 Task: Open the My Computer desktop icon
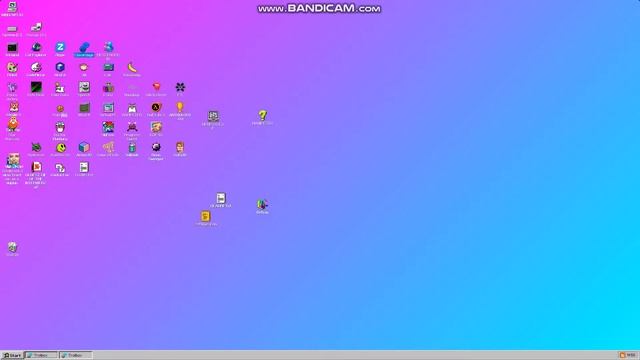tap(12, 7)
